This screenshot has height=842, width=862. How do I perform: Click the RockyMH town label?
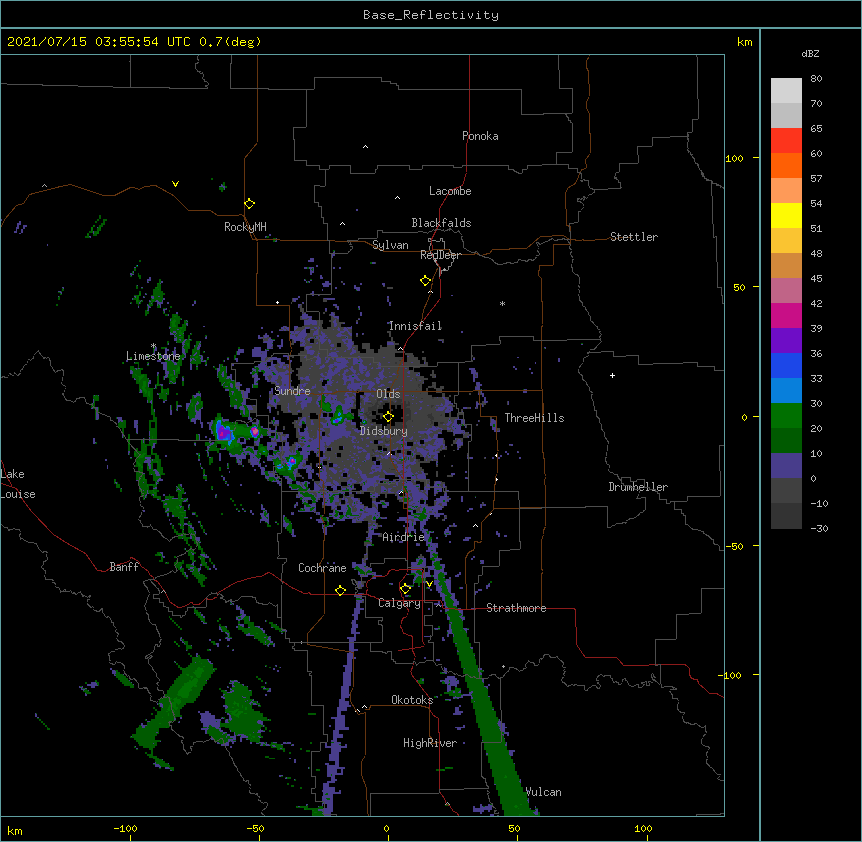245,227
